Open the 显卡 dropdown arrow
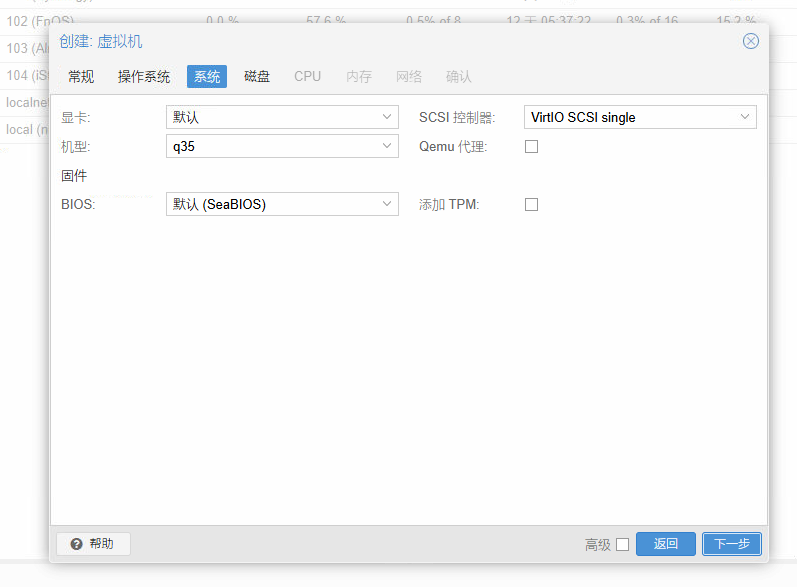This screenshot has width=797, height=587. (387, 117)
